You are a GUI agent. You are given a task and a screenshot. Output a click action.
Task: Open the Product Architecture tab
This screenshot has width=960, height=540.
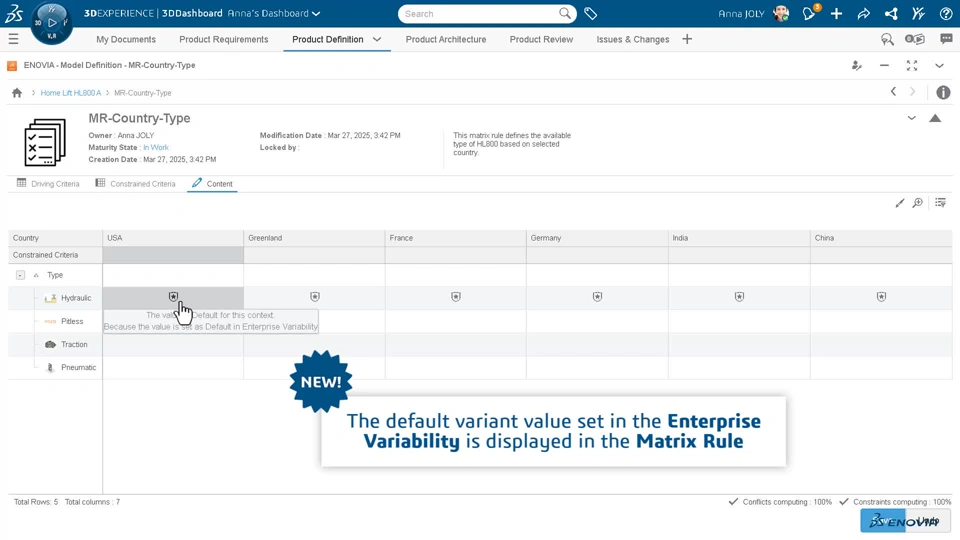coord(446,39)
